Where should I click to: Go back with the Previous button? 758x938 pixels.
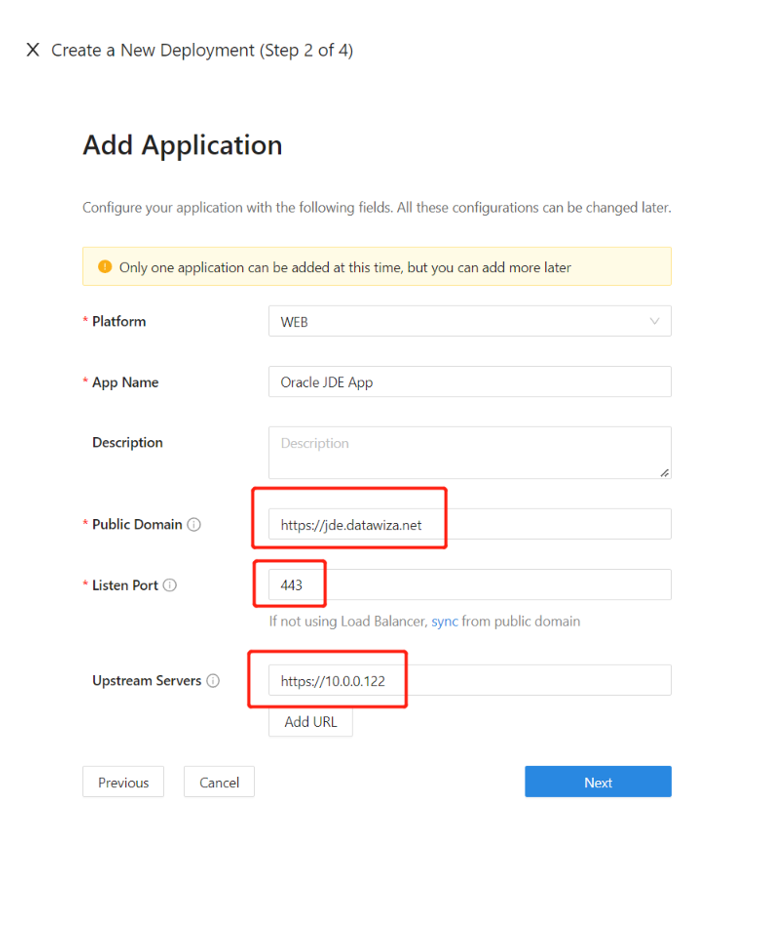[x=123, y=782]
